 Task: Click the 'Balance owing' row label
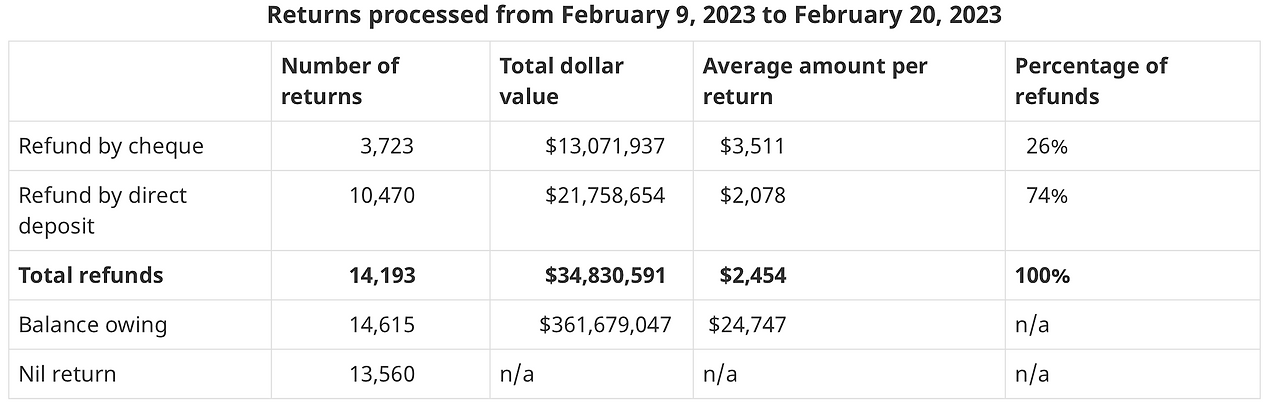tap(93, 325)
